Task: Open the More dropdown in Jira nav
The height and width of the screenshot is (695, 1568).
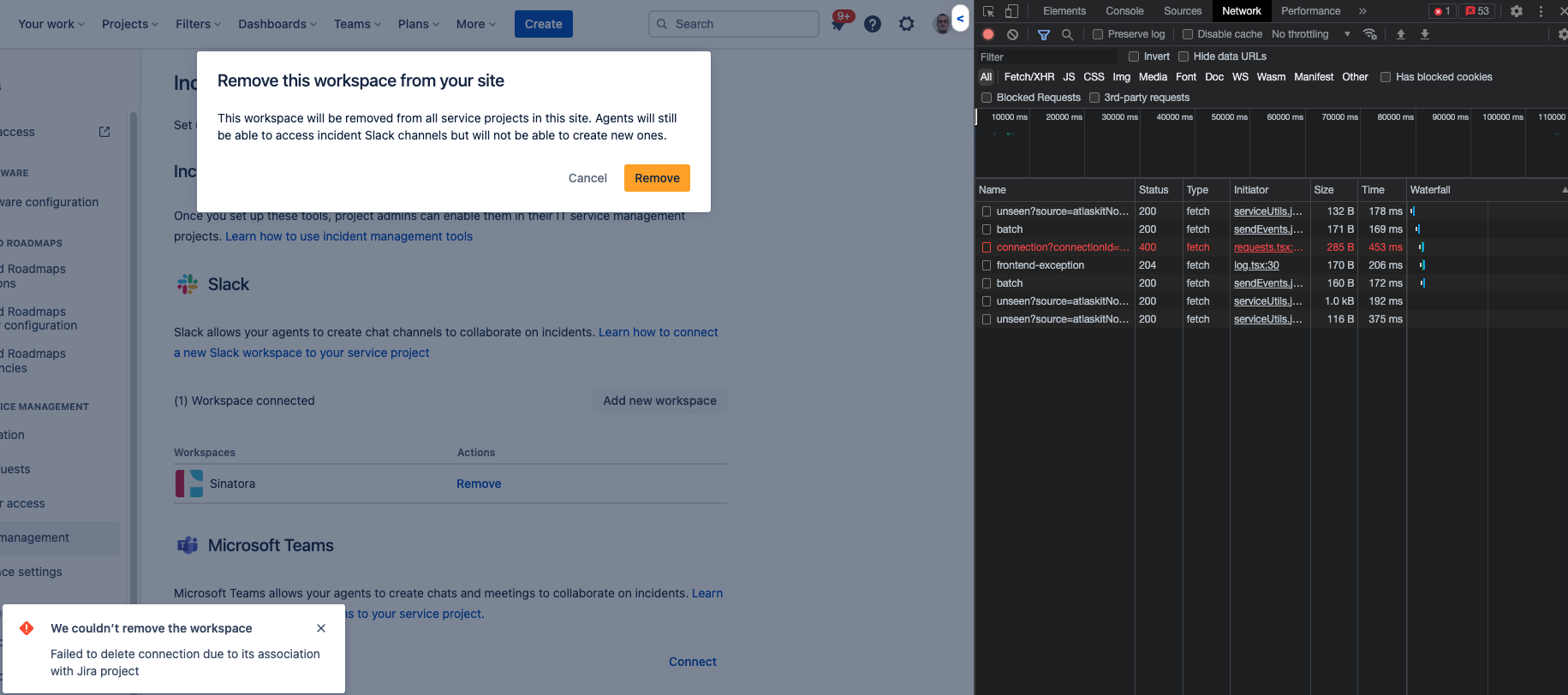Action: 476,24
